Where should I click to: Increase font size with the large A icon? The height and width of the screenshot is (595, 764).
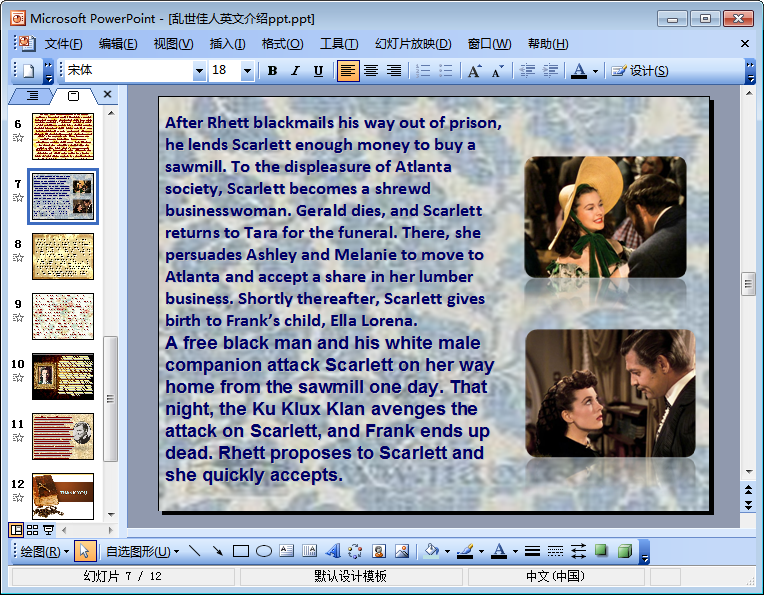[474, 71]
